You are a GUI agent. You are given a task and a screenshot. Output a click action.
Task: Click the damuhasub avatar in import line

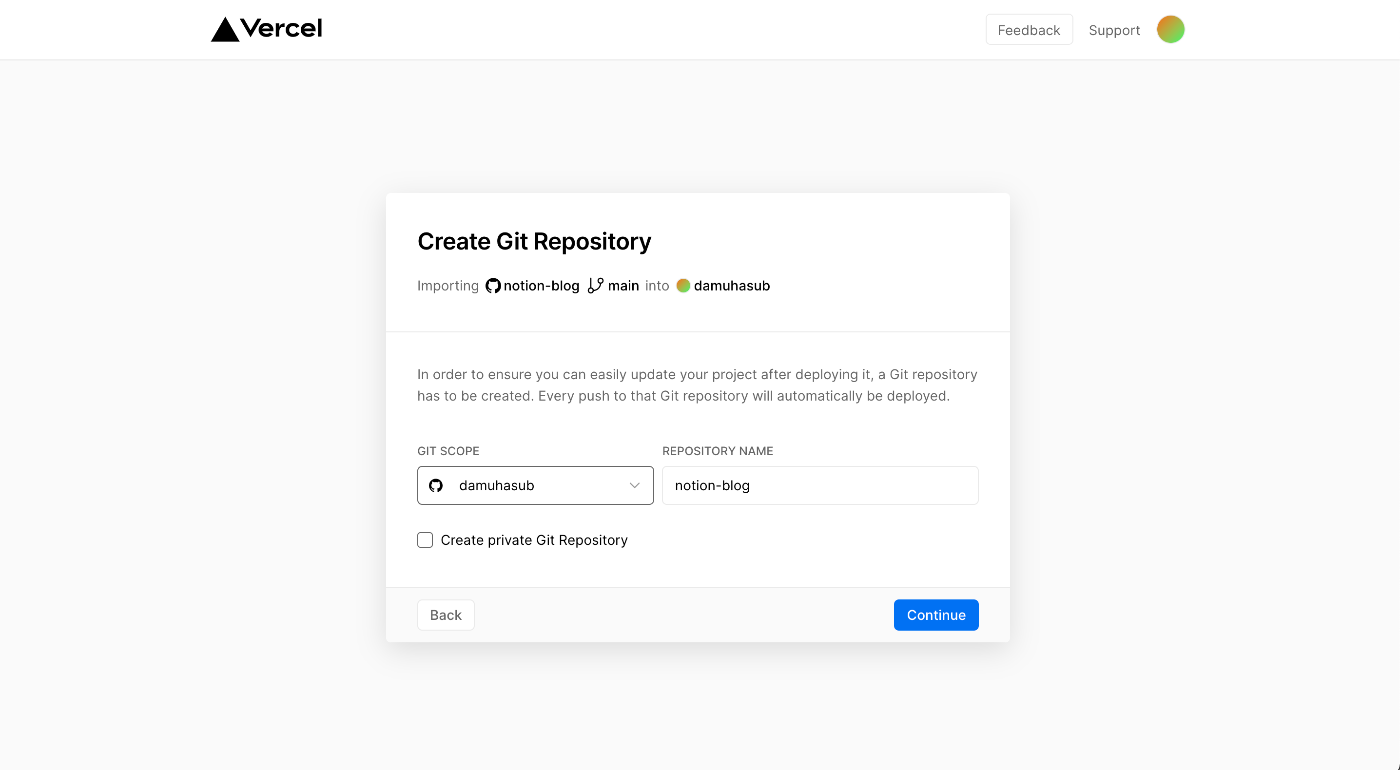tap(683, 286)
